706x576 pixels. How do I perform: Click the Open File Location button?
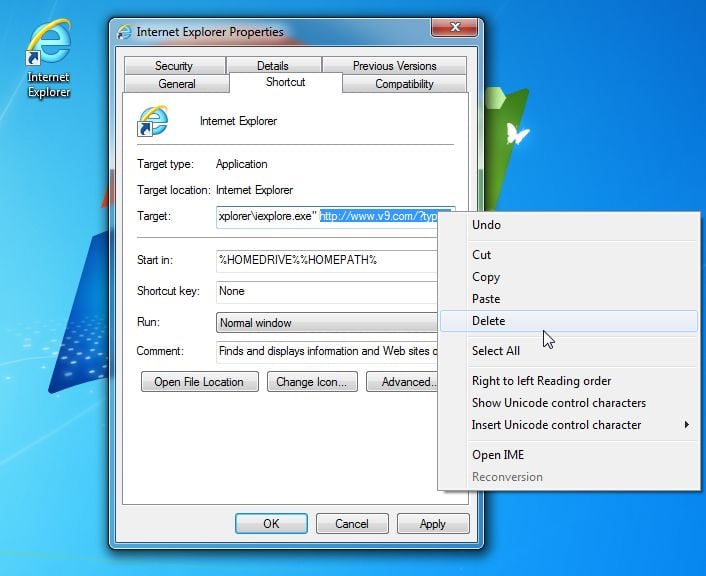pos(199,382)
